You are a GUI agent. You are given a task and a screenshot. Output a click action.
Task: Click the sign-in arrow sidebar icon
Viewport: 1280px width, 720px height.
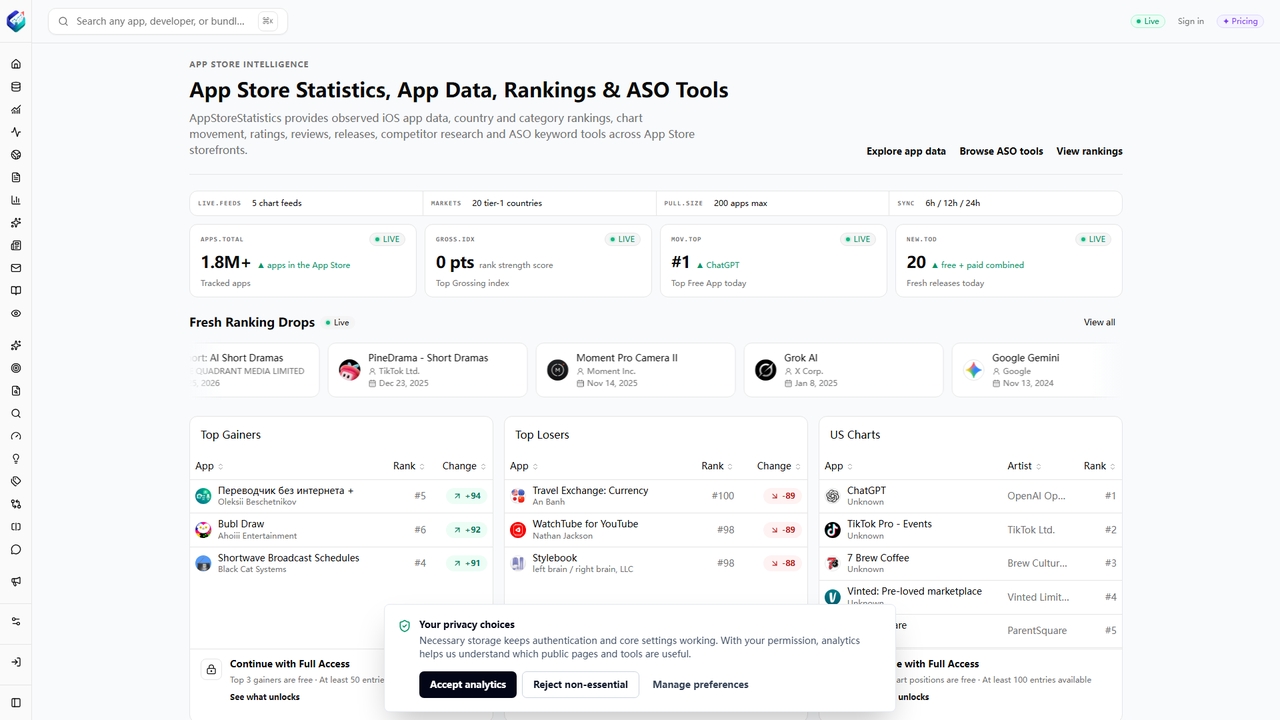[15, 662]
